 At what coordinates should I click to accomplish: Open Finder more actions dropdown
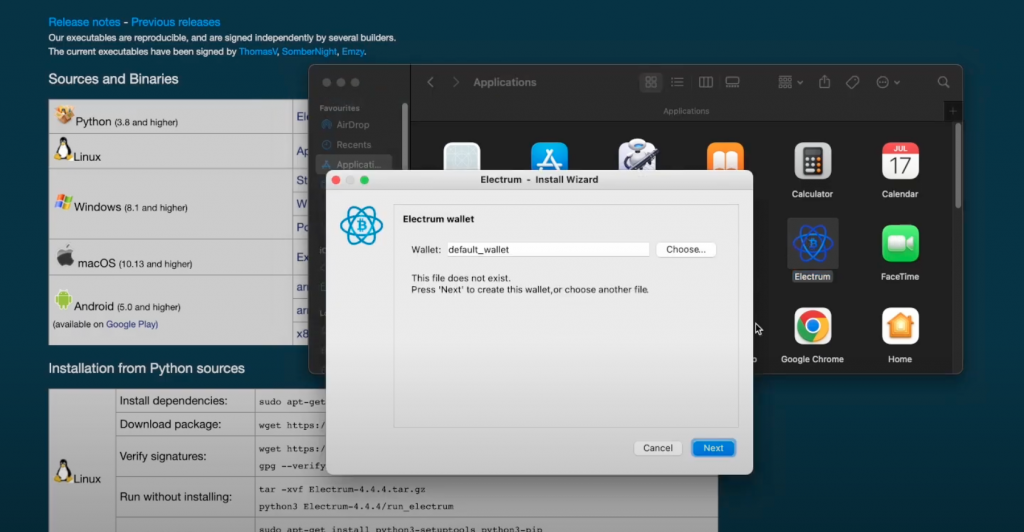pyautogui.click(x=888, y=82)
